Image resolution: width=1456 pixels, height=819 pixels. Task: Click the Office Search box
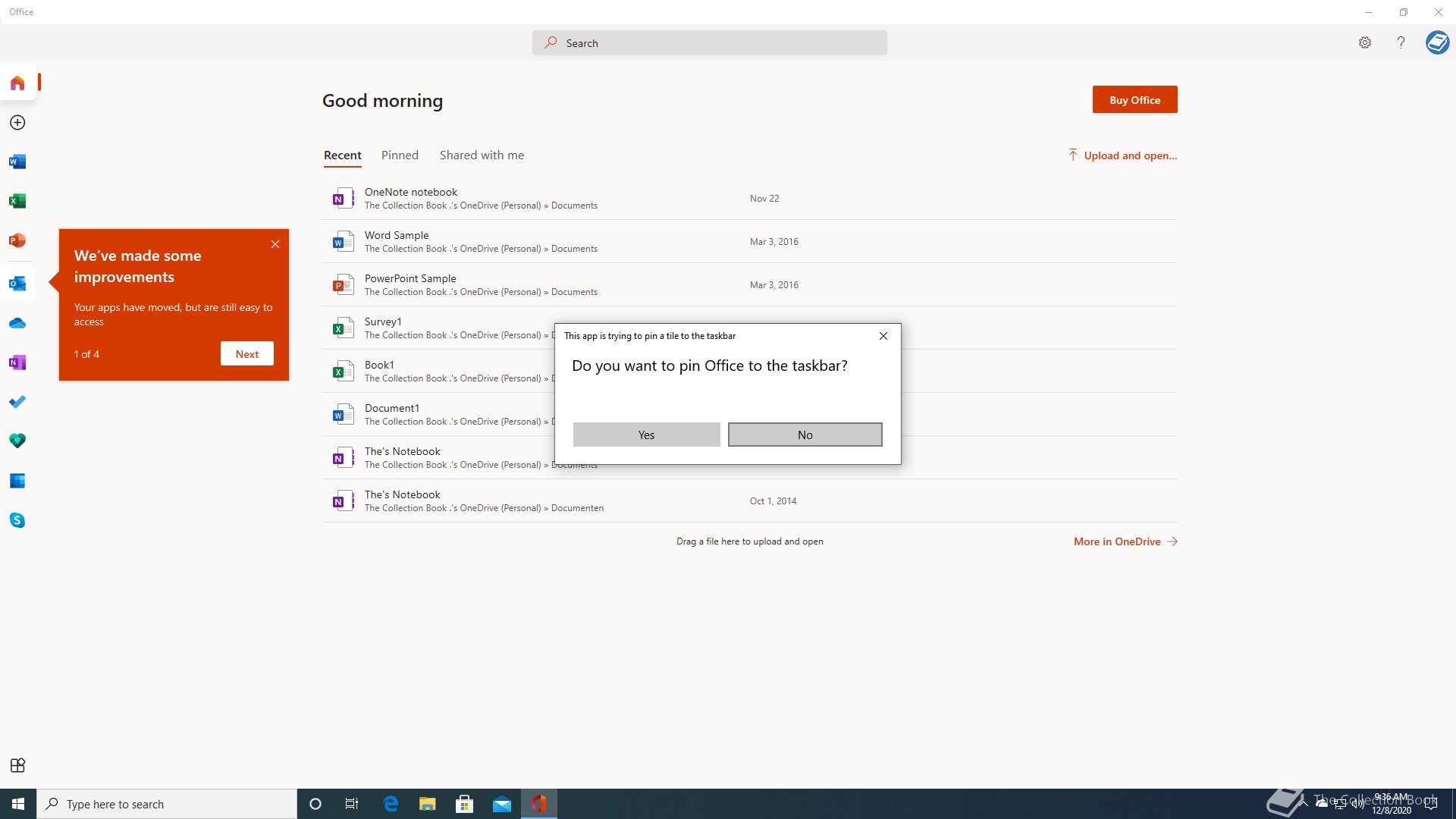[x=709, y=42]
